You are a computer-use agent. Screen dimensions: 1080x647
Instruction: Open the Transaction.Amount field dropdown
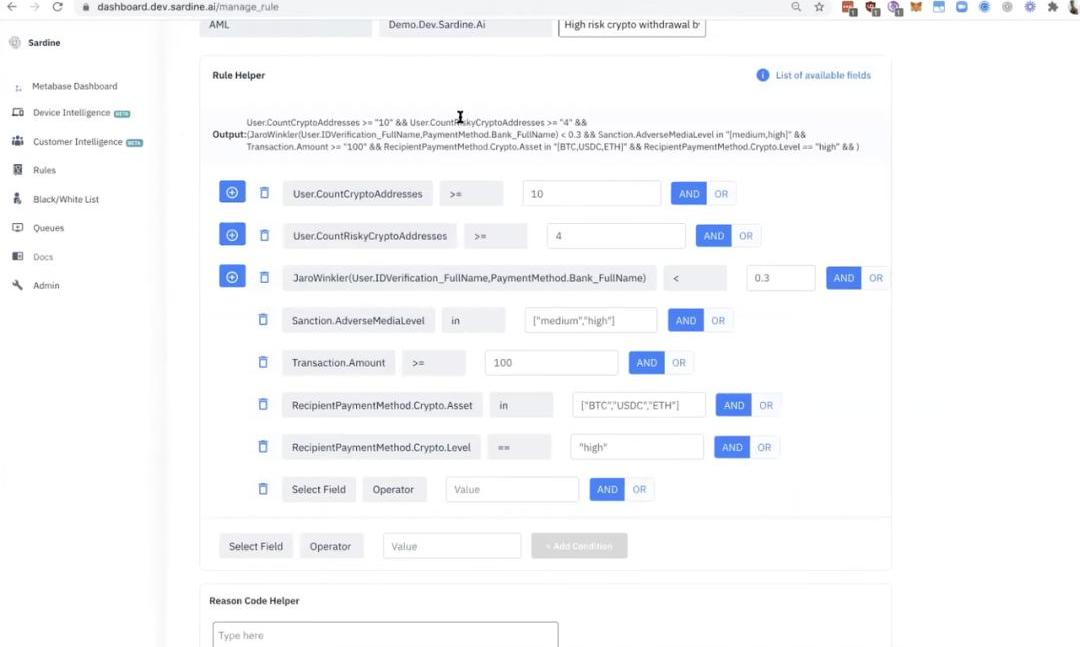coord(338,363)
